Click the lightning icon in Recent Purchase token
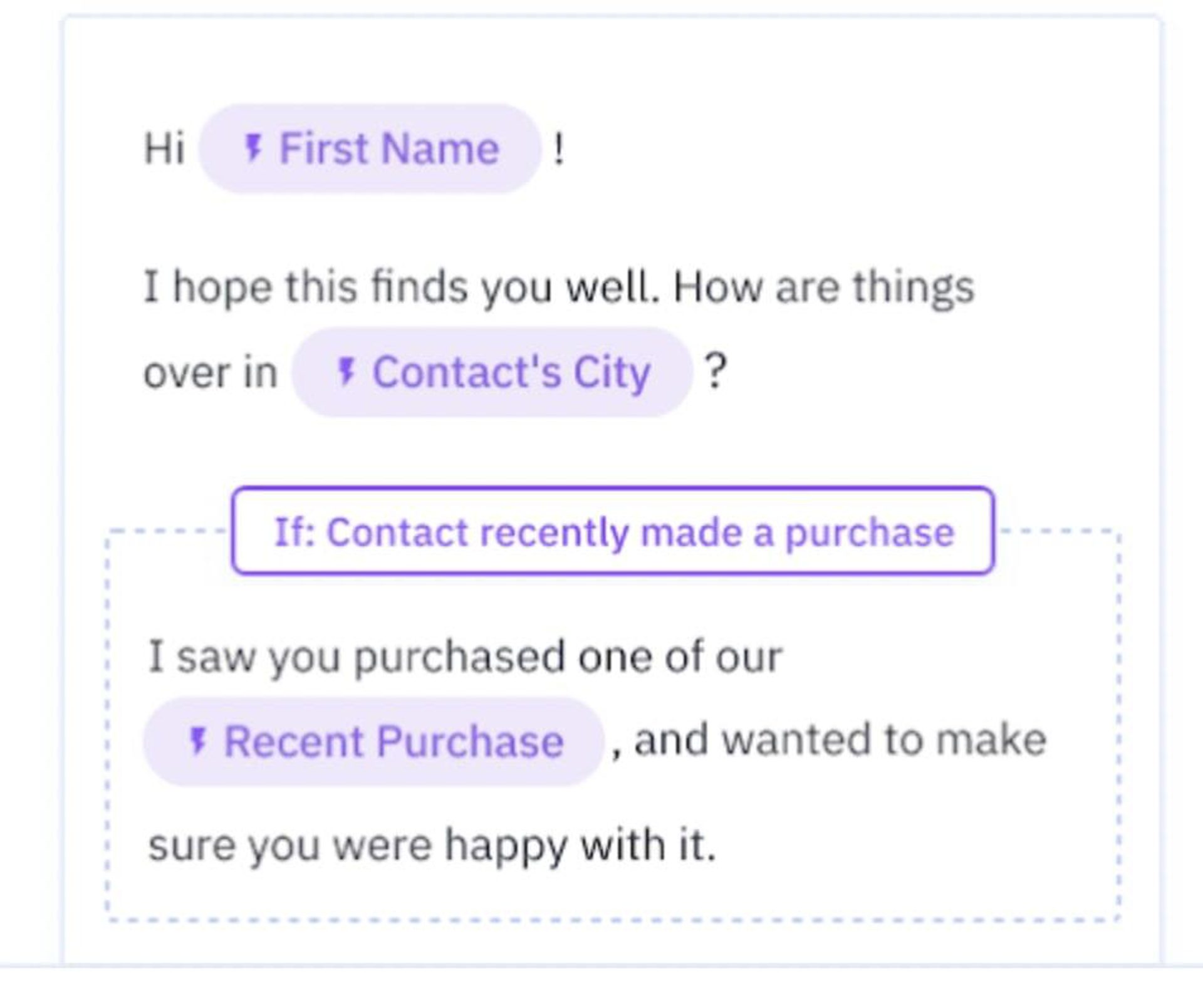The image size is (1203, 1008). click(198, 741)
